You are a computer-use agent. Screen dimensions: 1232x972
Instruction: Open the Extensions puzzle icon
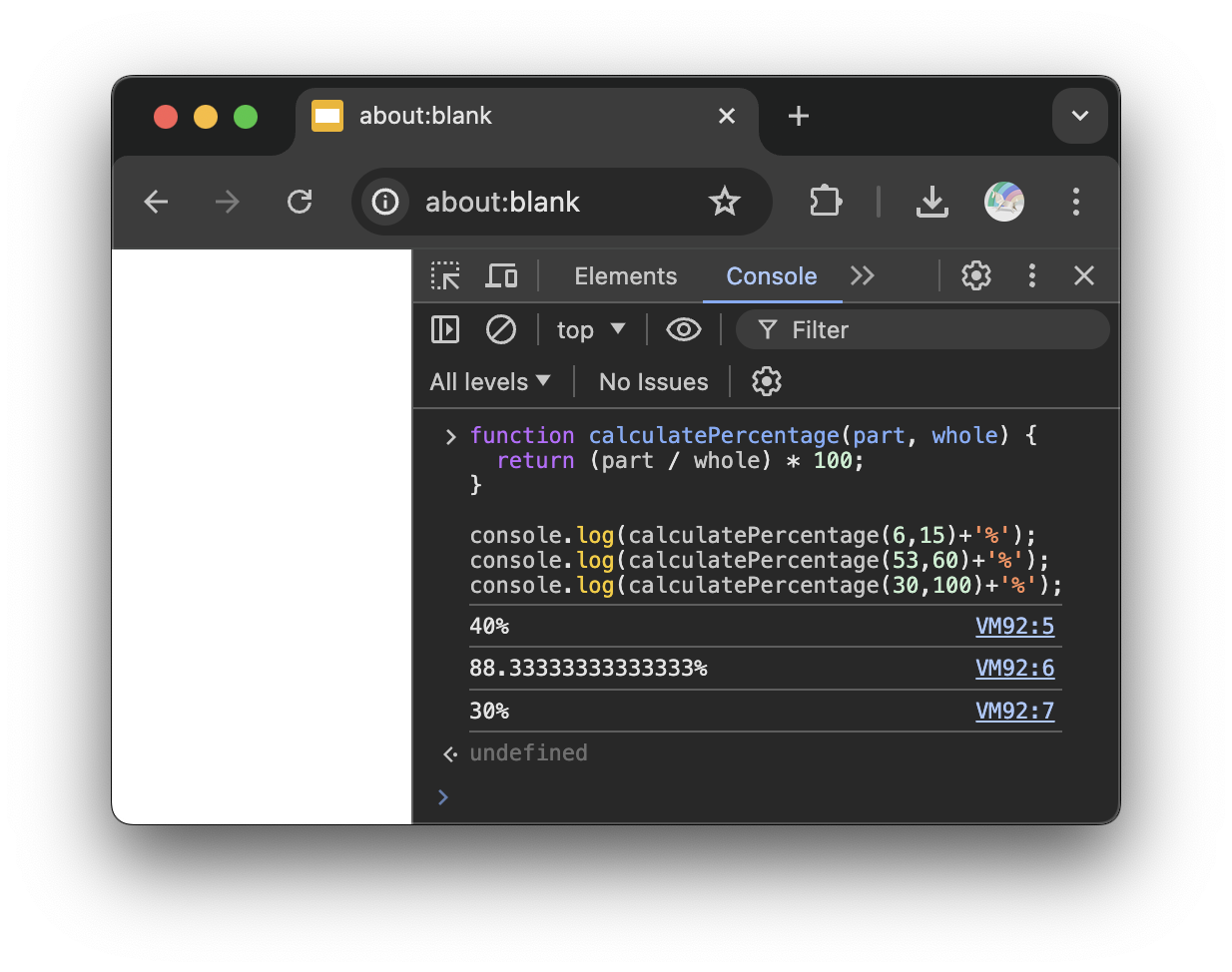(x=826, y=202)
